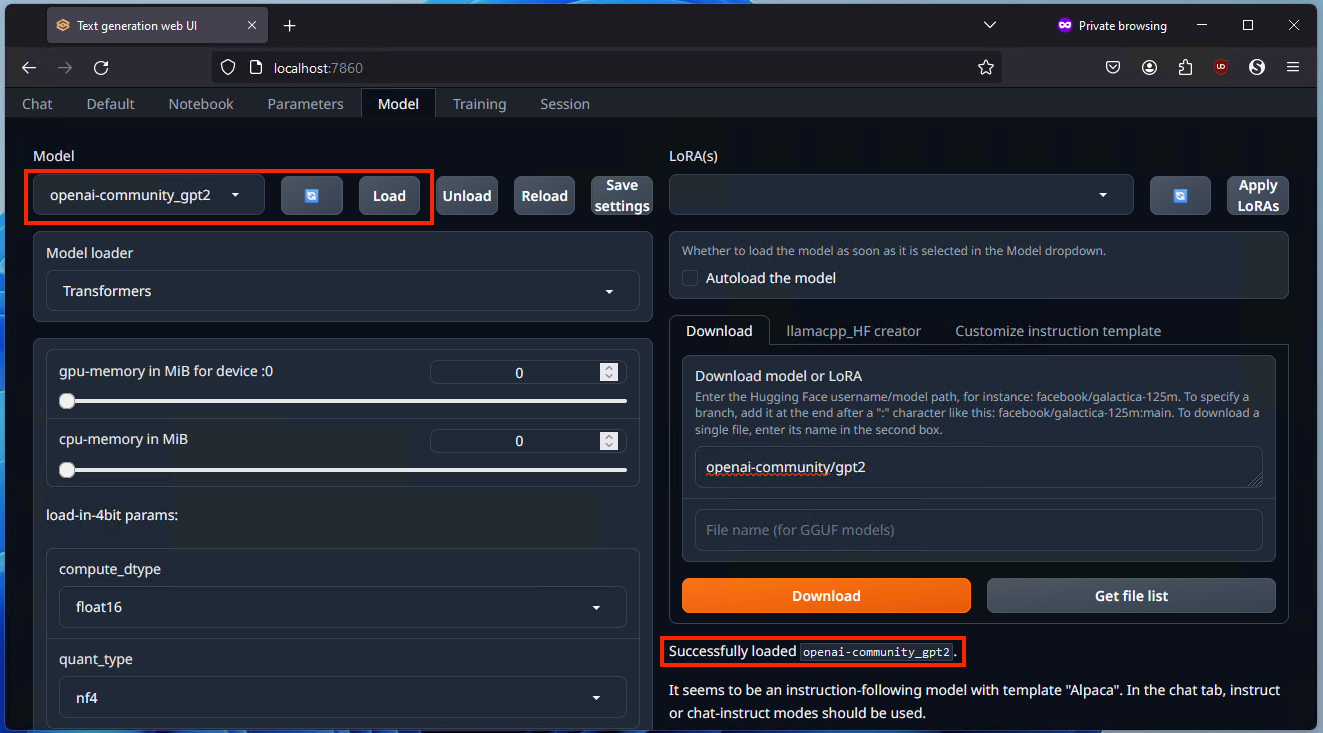The image size is (1323, 733).
Task: Open the globe extension icon in the toolbar
Action: click(1257, 67)
